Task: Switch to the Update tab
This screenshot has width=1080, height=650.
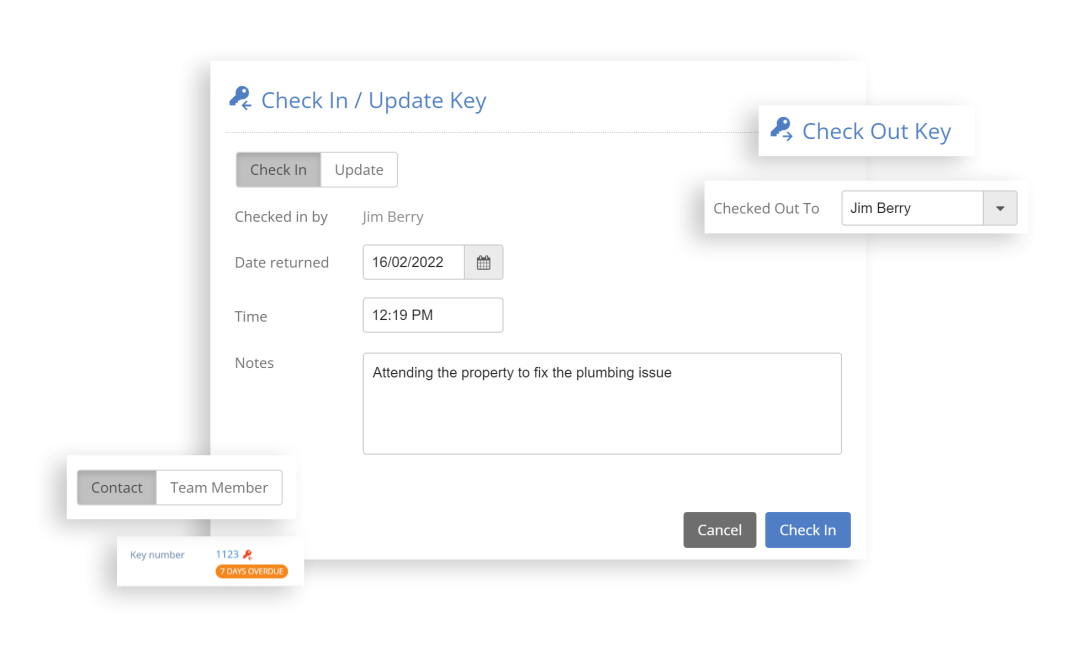Action: pos(358,169)
